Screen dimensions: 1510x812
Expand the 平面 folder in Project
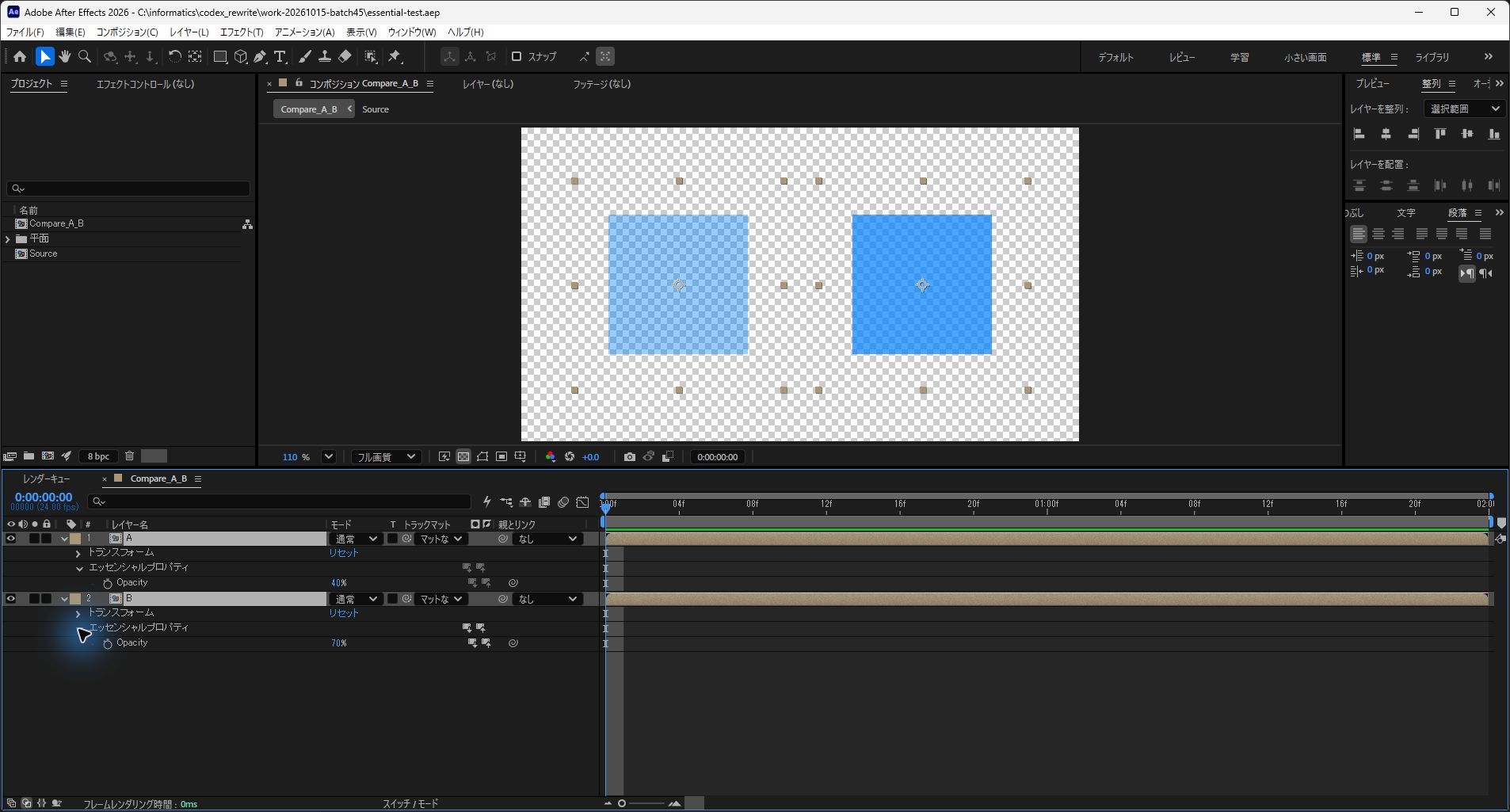coord(8,238)
